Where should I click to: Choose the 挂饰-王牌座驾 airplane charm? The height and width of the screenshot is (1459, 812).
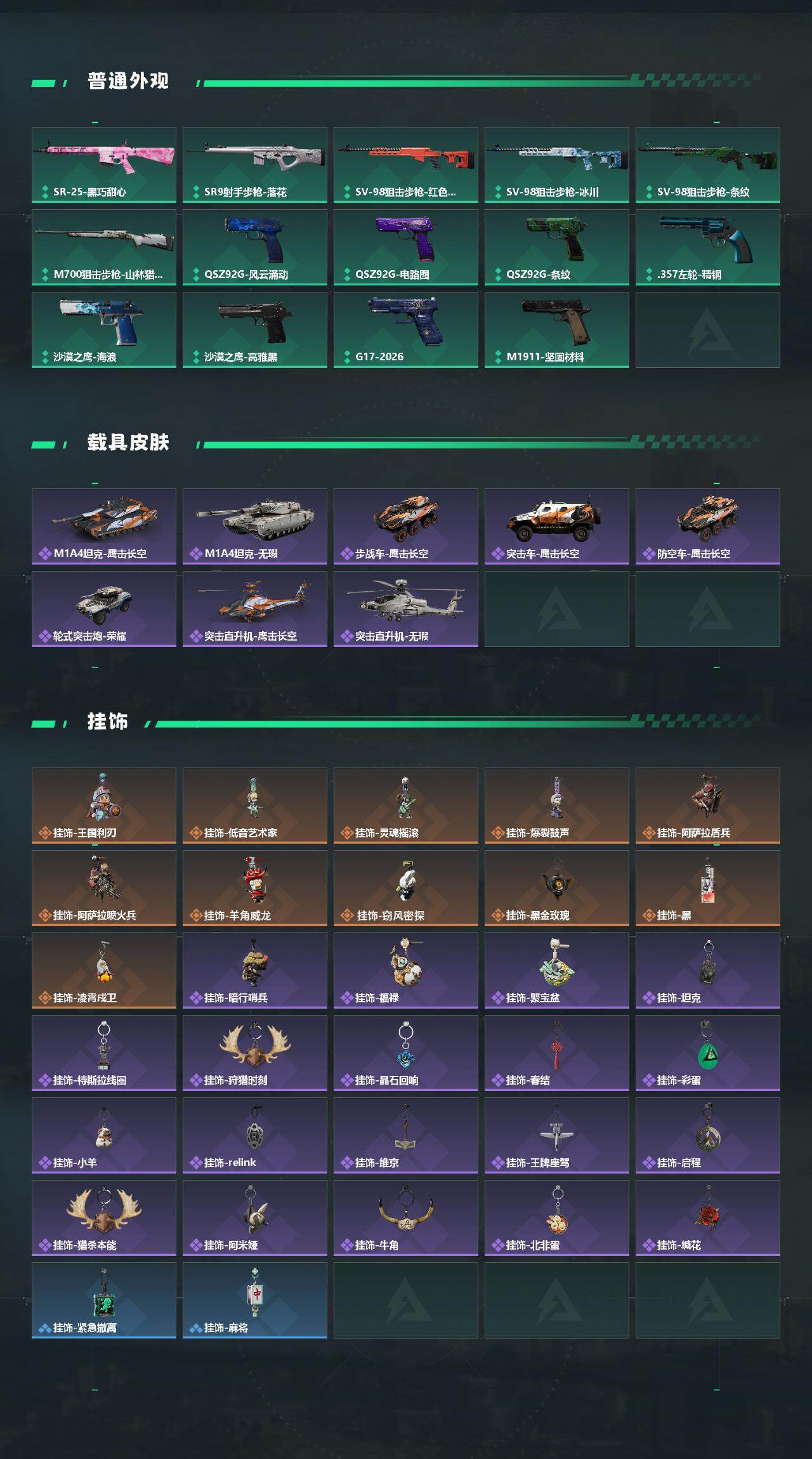(557, 1129)
